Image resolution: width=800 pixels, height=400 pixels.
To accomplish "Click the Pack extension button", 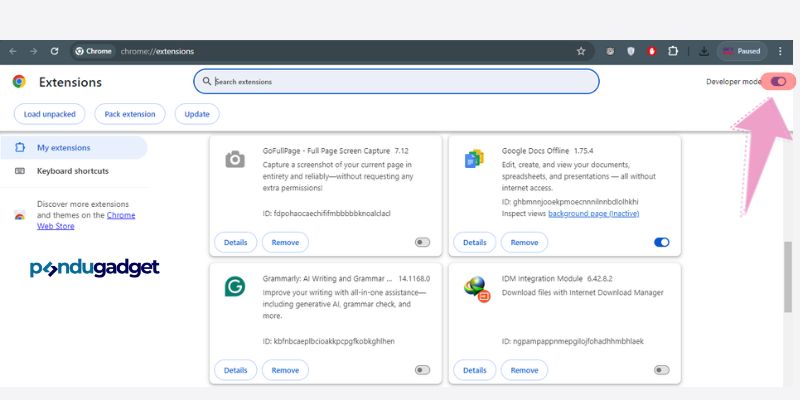I will pyautogui.click(x=130, y=114).
